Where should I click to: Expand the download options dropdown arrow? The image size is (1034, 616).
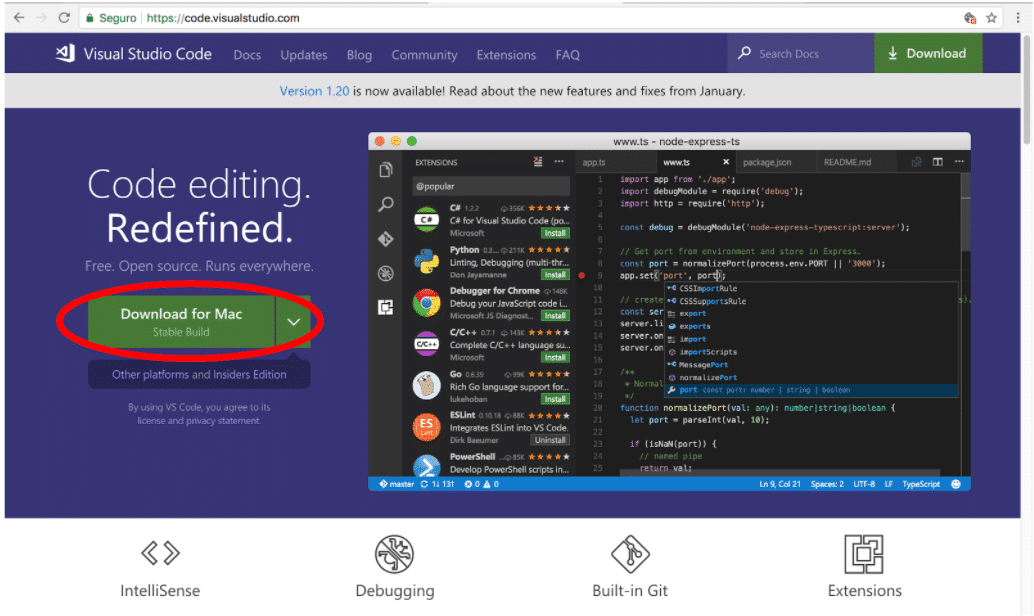tap(293, 322)
